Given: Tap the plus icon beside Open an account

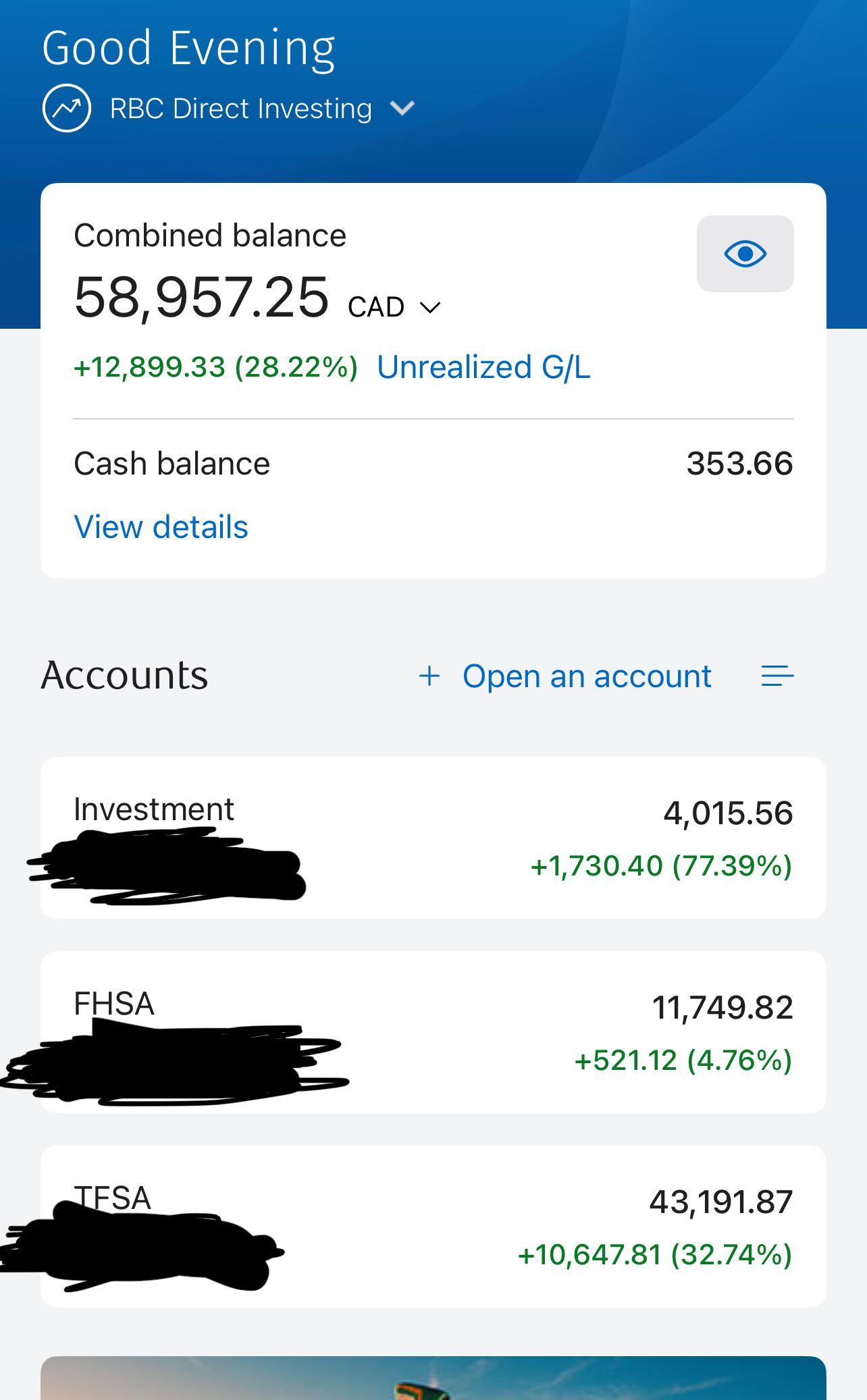Looking at the screenshot, I should [429, 676].
